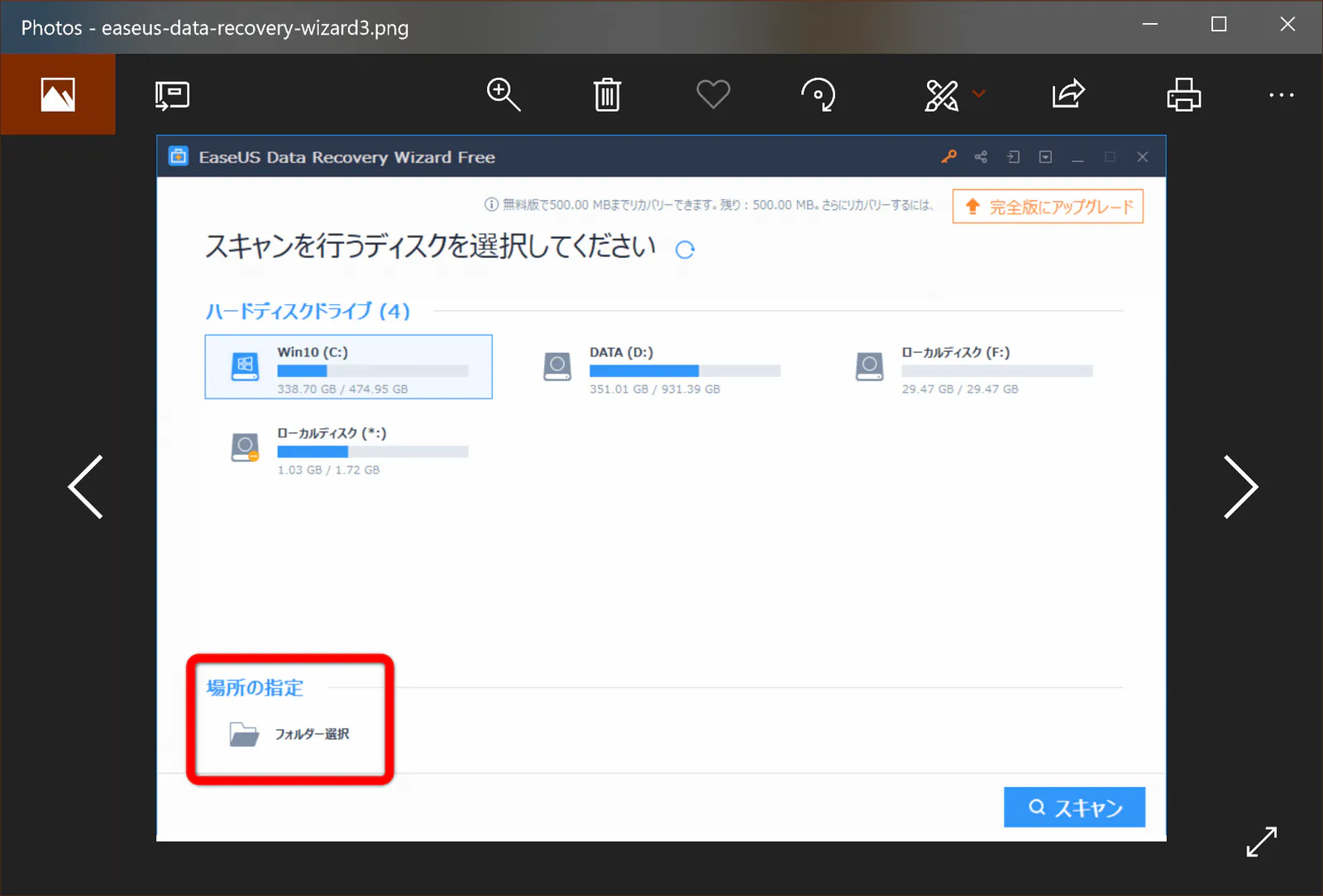The height and width of the screenshot is (896, 1323).
Task: Rotate the photo
Action: 819,94
